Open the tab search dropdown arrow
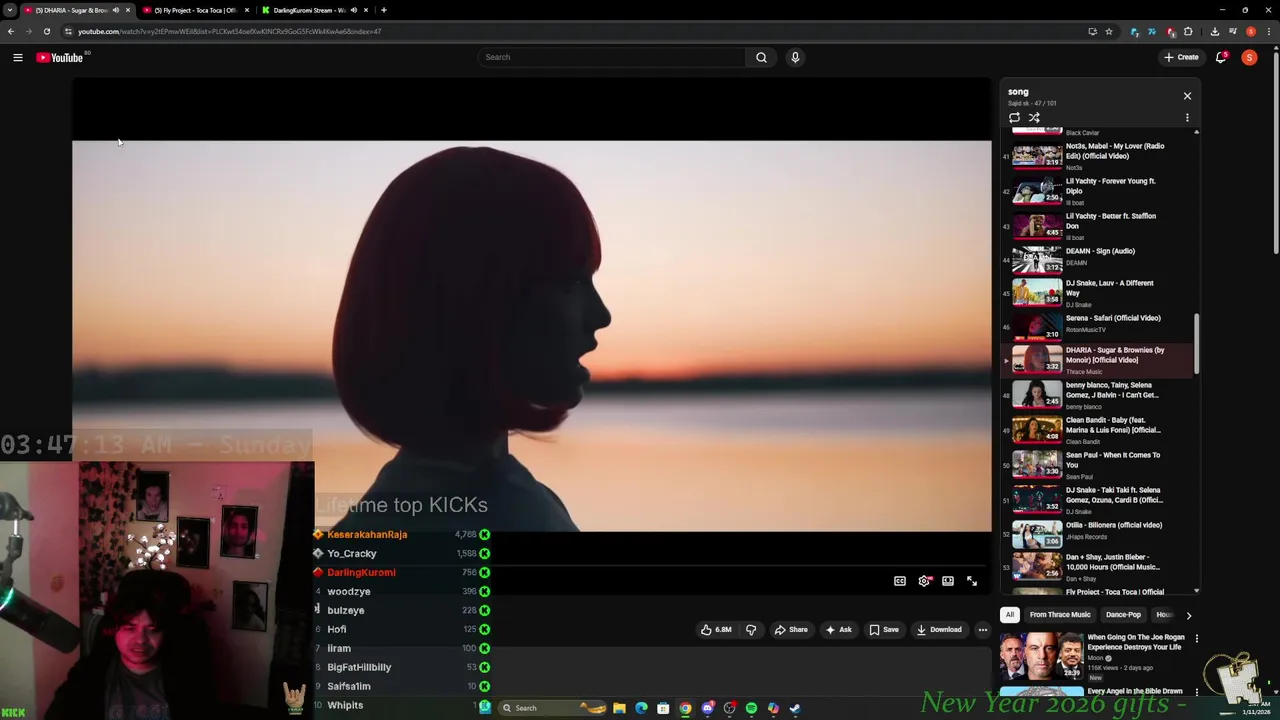Screen dimensions: 1280x720 point(9,10)
